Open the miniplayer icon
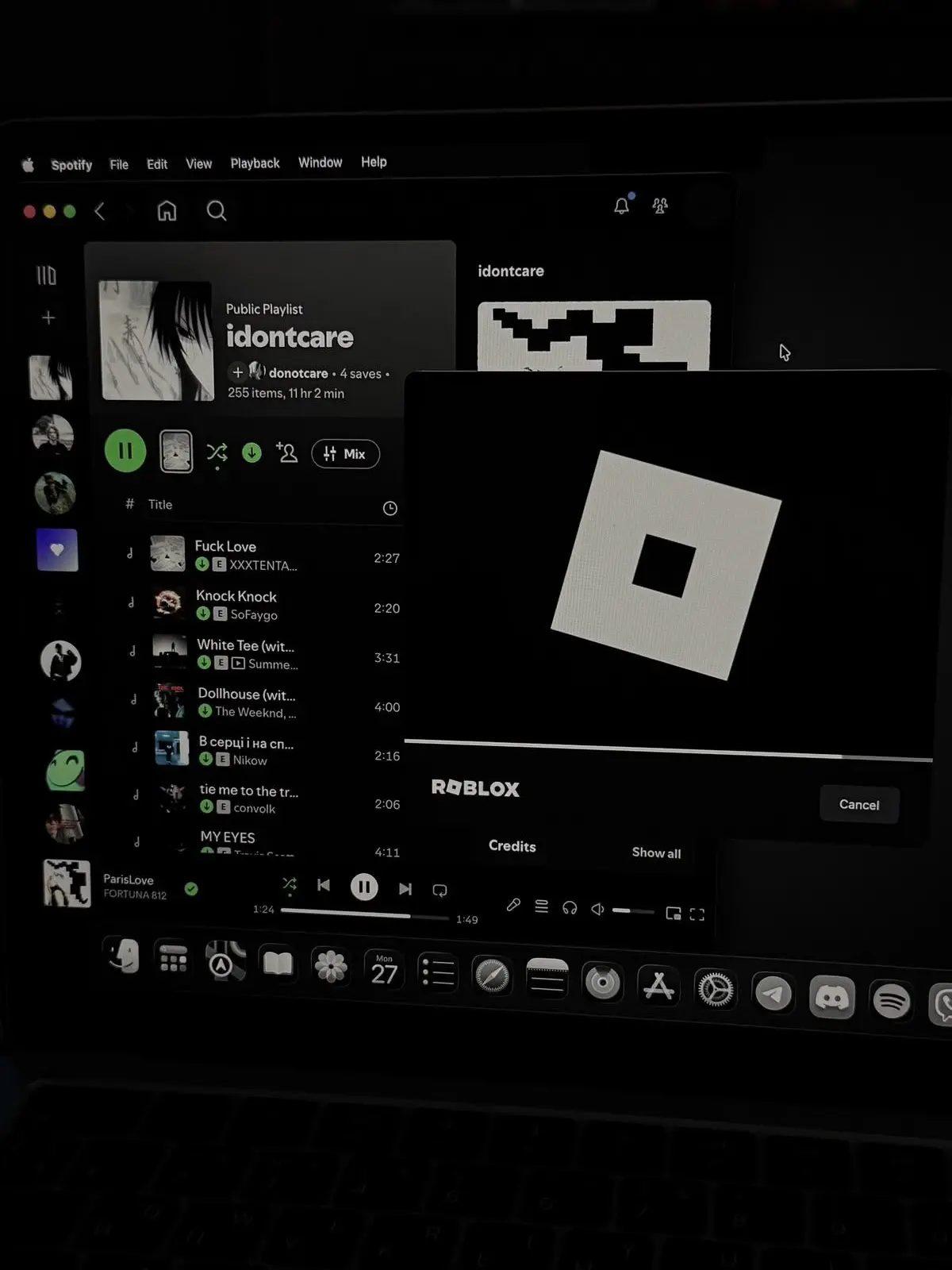 click(673, 913)
